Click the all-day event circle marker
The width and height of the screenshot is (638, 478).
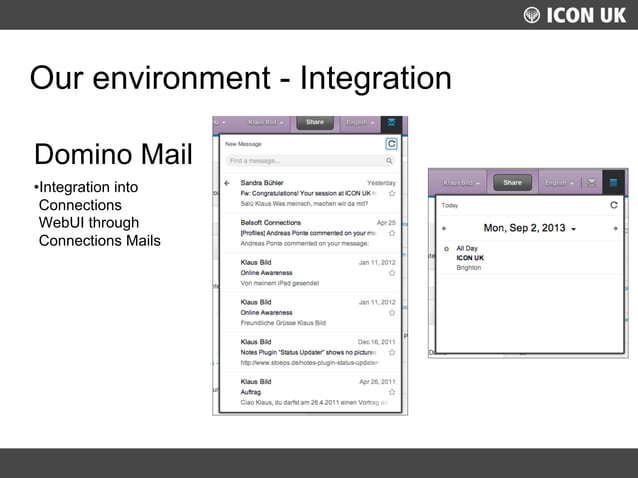[446, 249]
